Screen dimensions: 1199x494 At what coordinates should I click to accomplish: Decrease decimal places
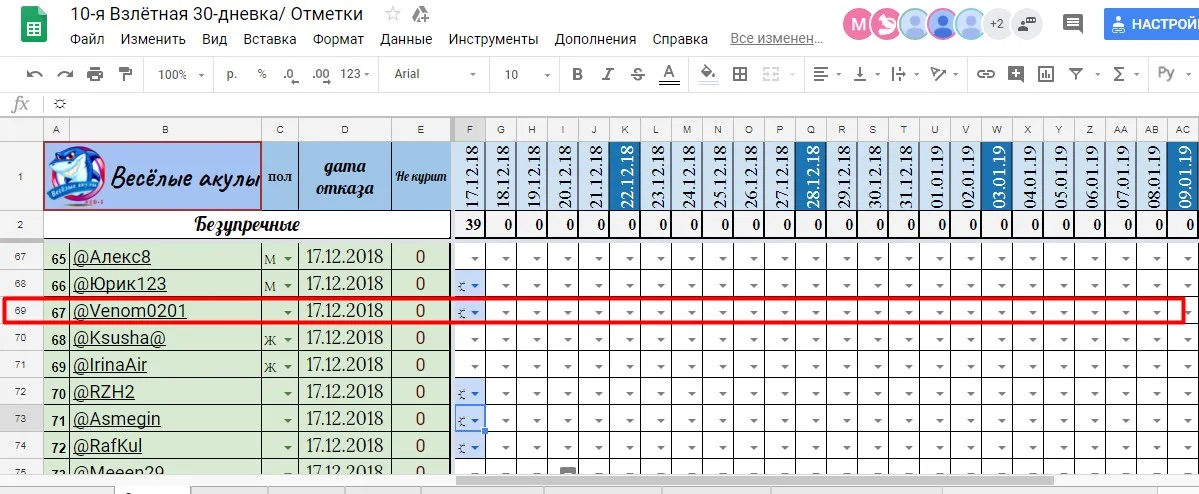pos(290,74)
